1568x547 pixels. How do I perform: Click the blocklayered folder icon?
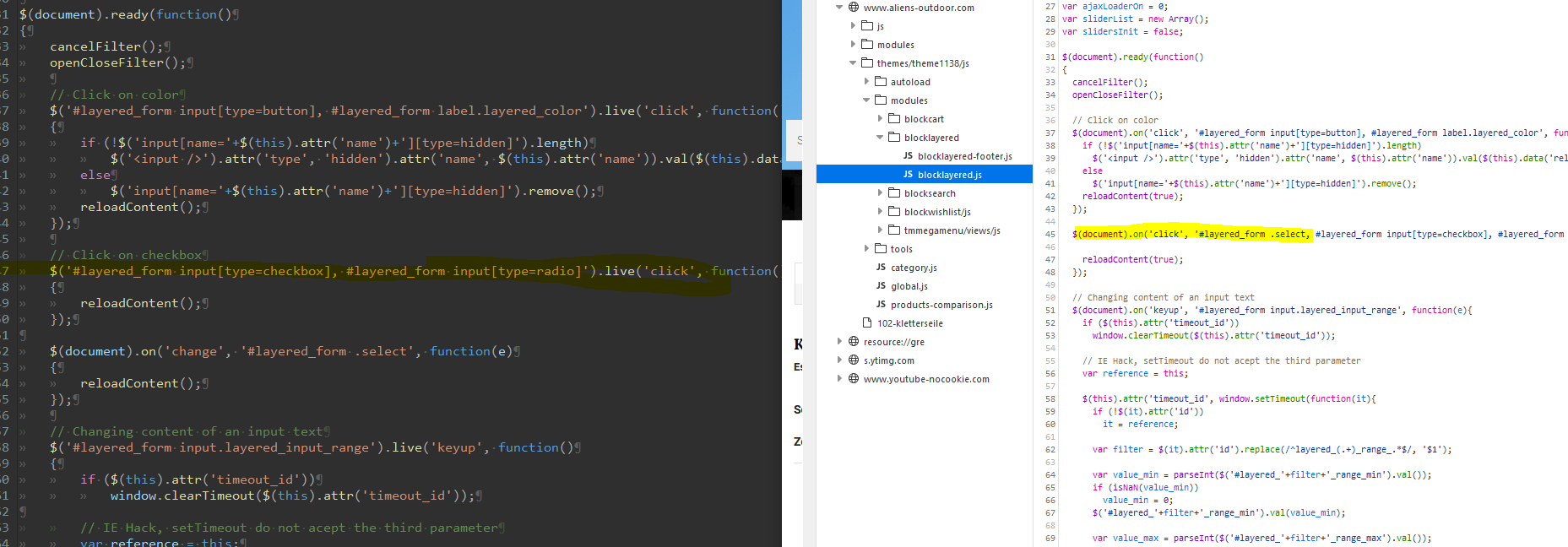click(894, 138)
